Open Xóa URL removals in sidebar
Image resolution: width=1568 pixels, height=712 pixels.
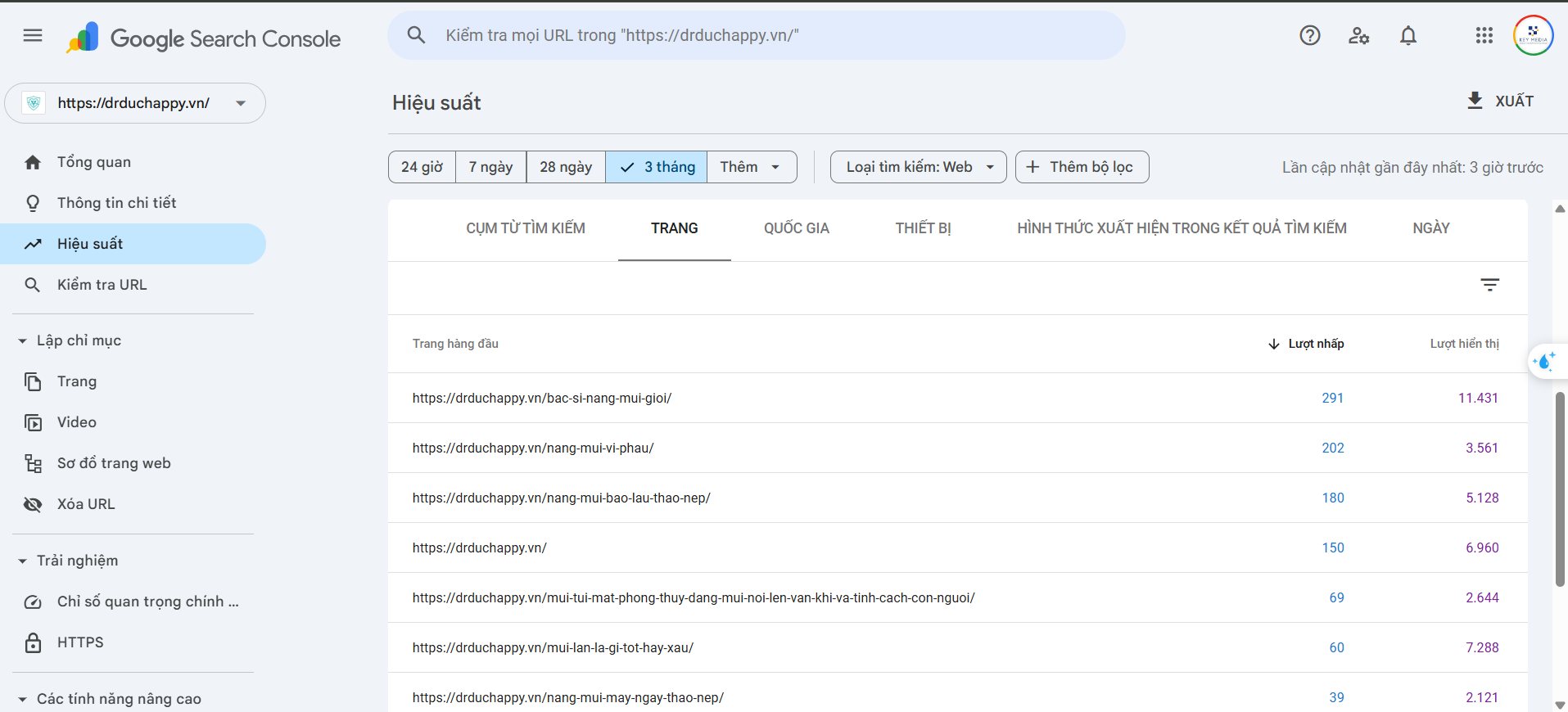(x=86, y=504)
